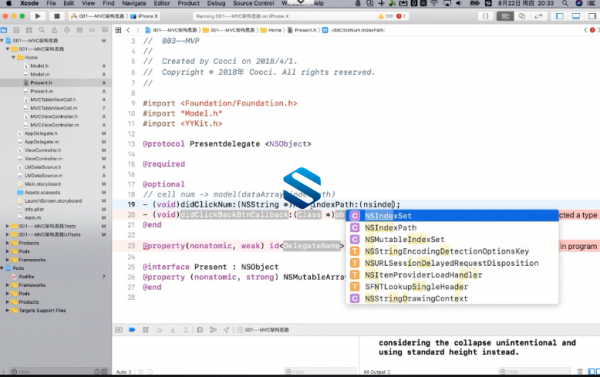Expand Products group under main project
The width and height of the screenshot is (600, 377).
click(7, 243)
